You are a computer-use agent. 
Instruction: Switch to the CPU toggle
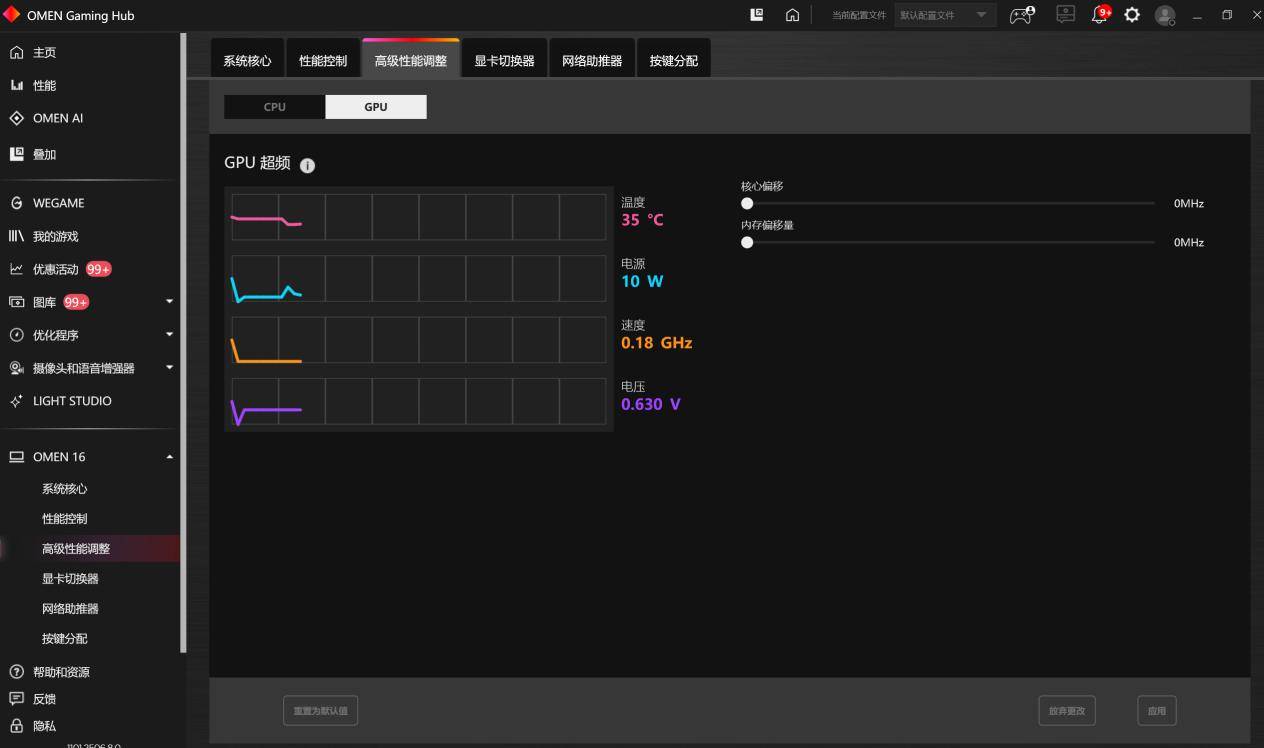point(274,107)
